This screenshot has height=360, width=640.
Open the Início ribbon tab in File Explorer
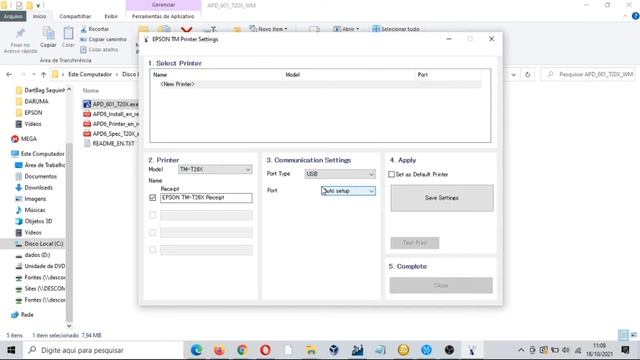click(40, 16)
